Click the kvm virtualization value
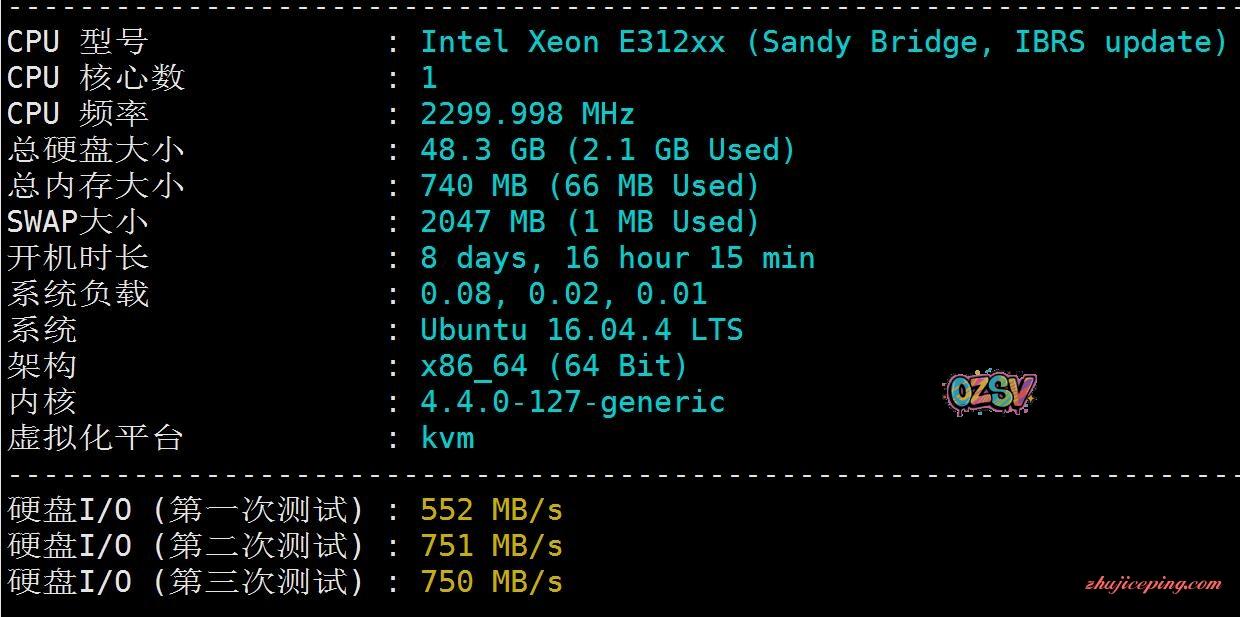The height and width of the screenshot is (617, 1240). [447, 438]
